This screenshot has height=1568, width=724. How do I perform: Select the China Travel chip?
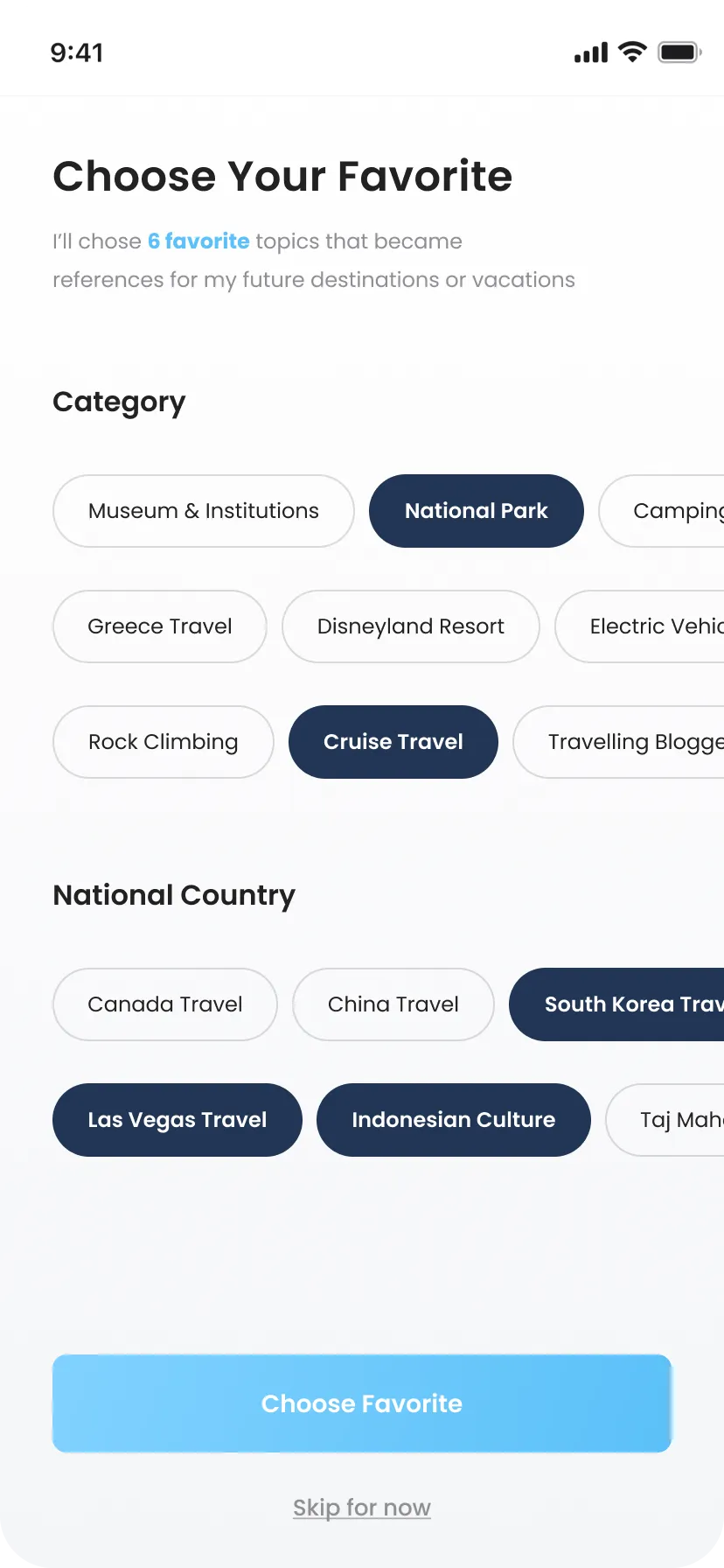[393, 1004]
